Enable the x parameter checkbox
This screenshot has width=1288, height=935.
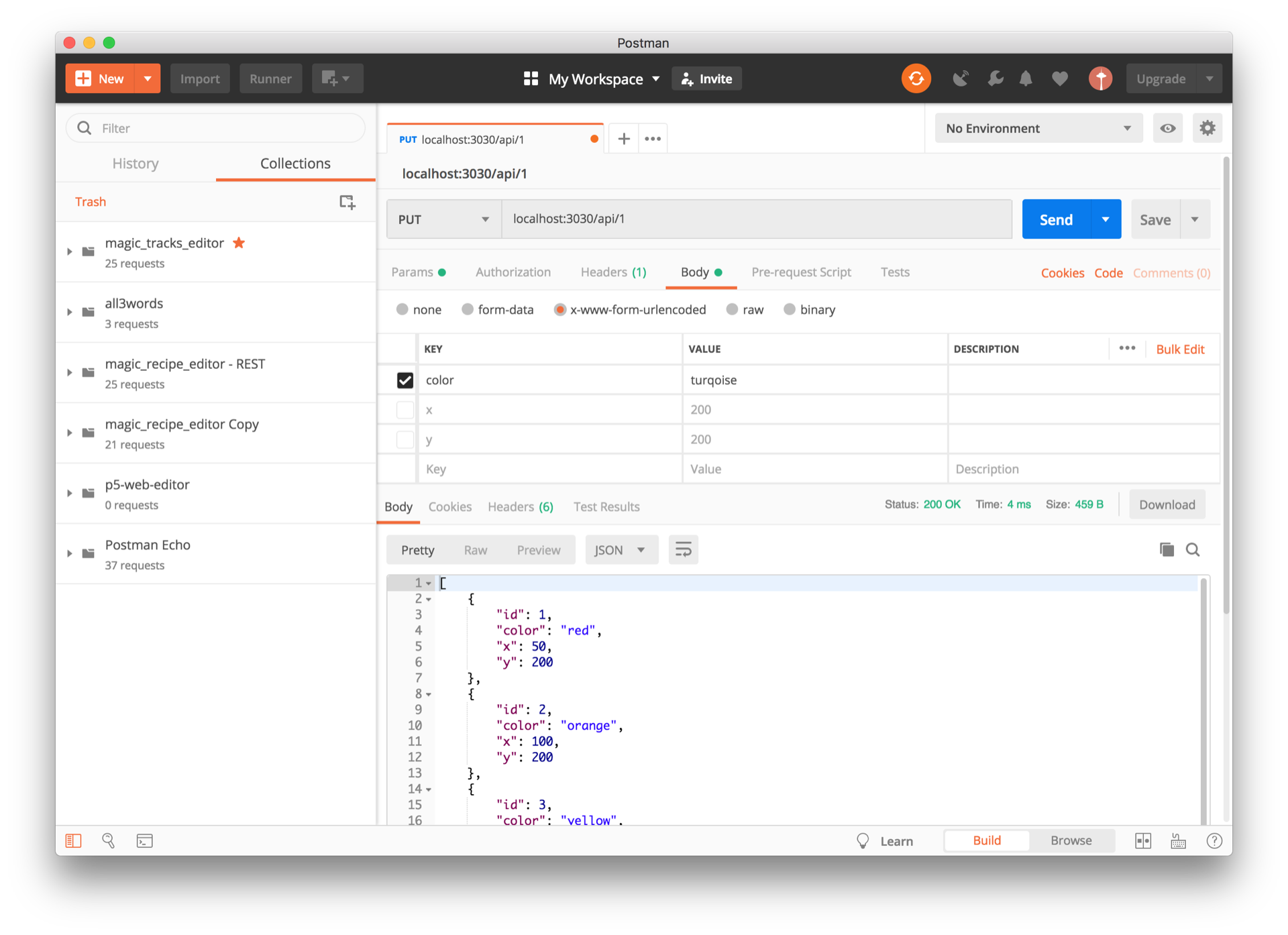point(405,410)
